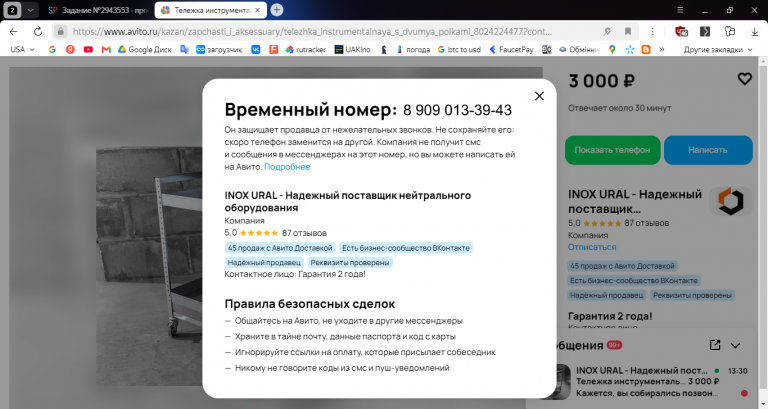Click the blue Написать button

[x=708, y=150]
